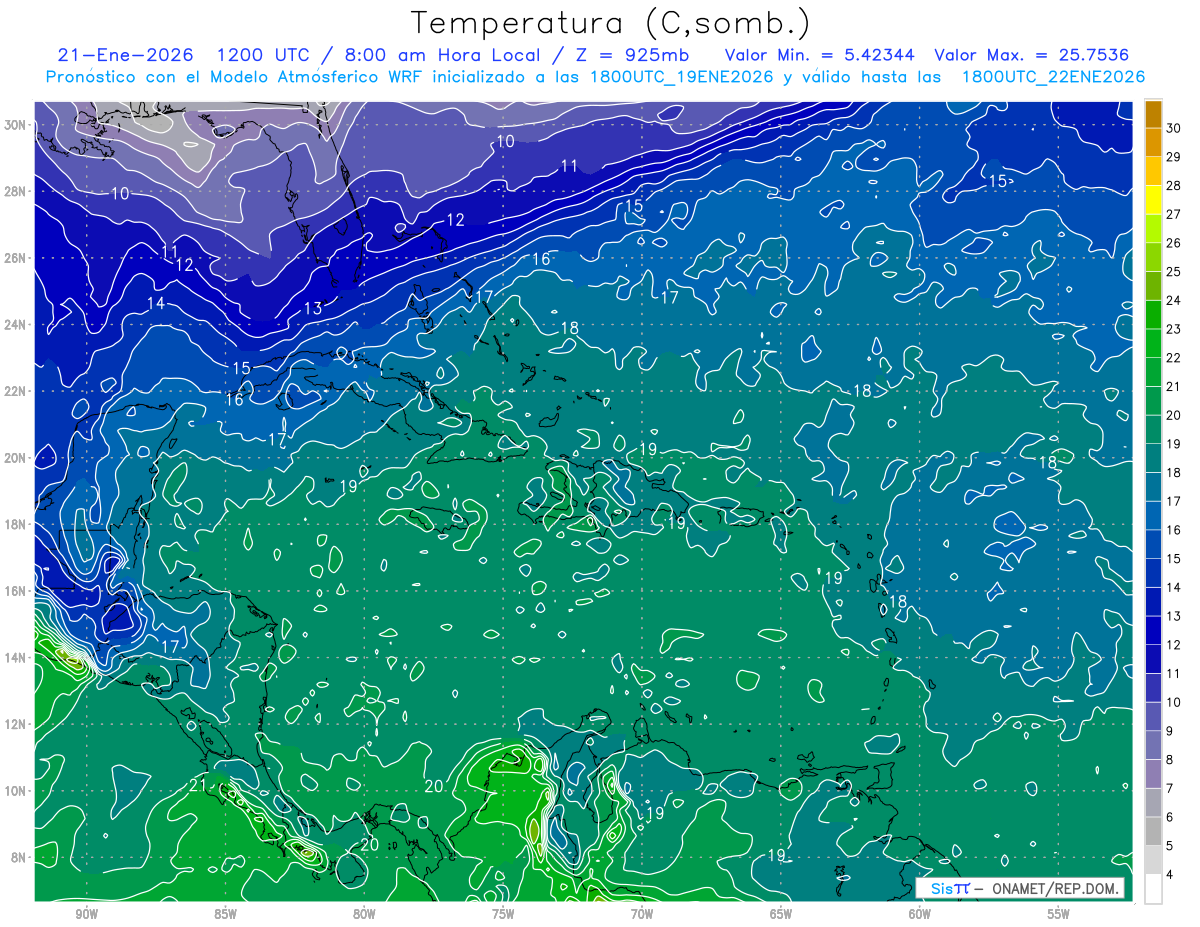The height and width of the screenshot is (927, 1200).
Task: Click the colorbar scale value "5"
Action: point(1171,846)
